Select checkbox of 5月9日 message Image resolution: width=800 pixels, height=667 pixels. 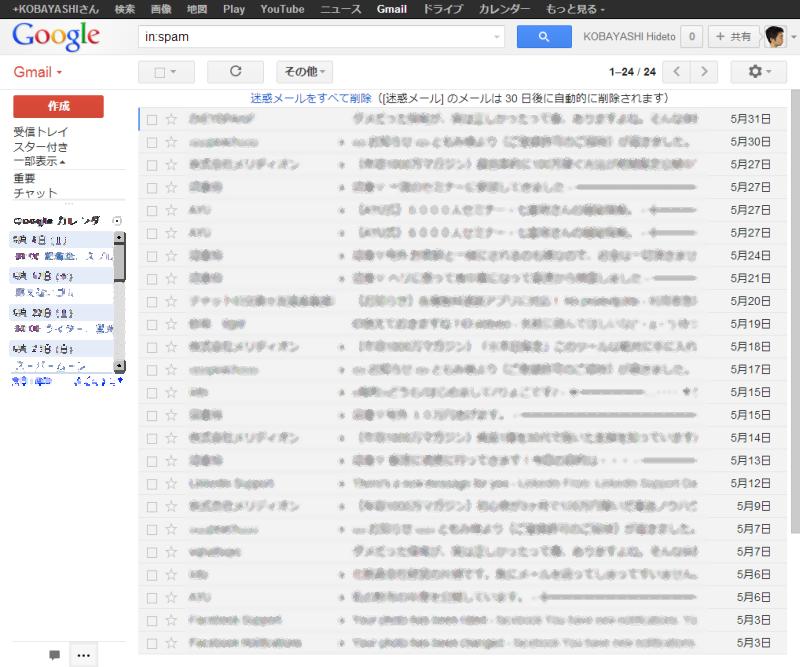[152, 507]
